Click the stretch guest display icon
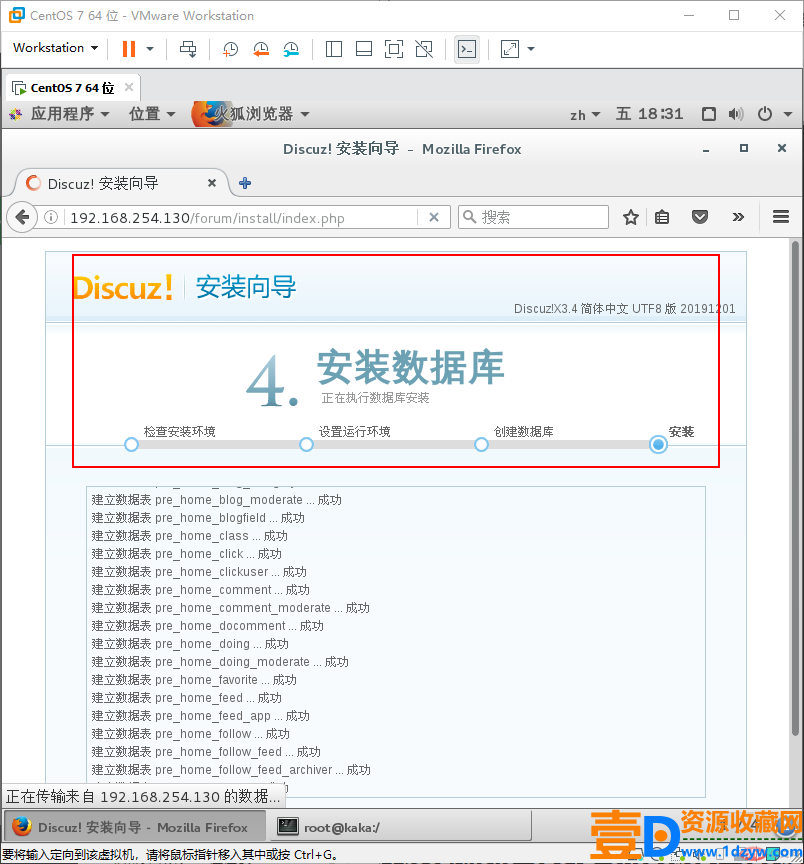Screen dimensions: 804x864 point(510,49)
